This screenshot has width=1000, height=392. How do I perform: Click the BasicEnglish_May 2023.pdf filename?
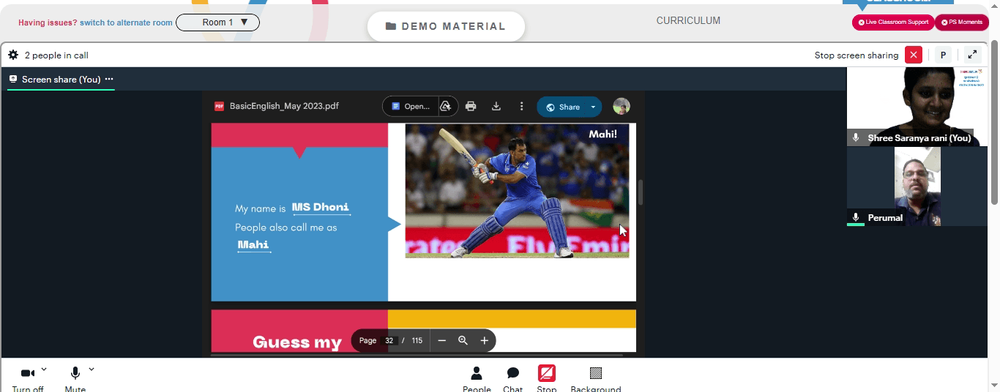(x=284, y=106)
